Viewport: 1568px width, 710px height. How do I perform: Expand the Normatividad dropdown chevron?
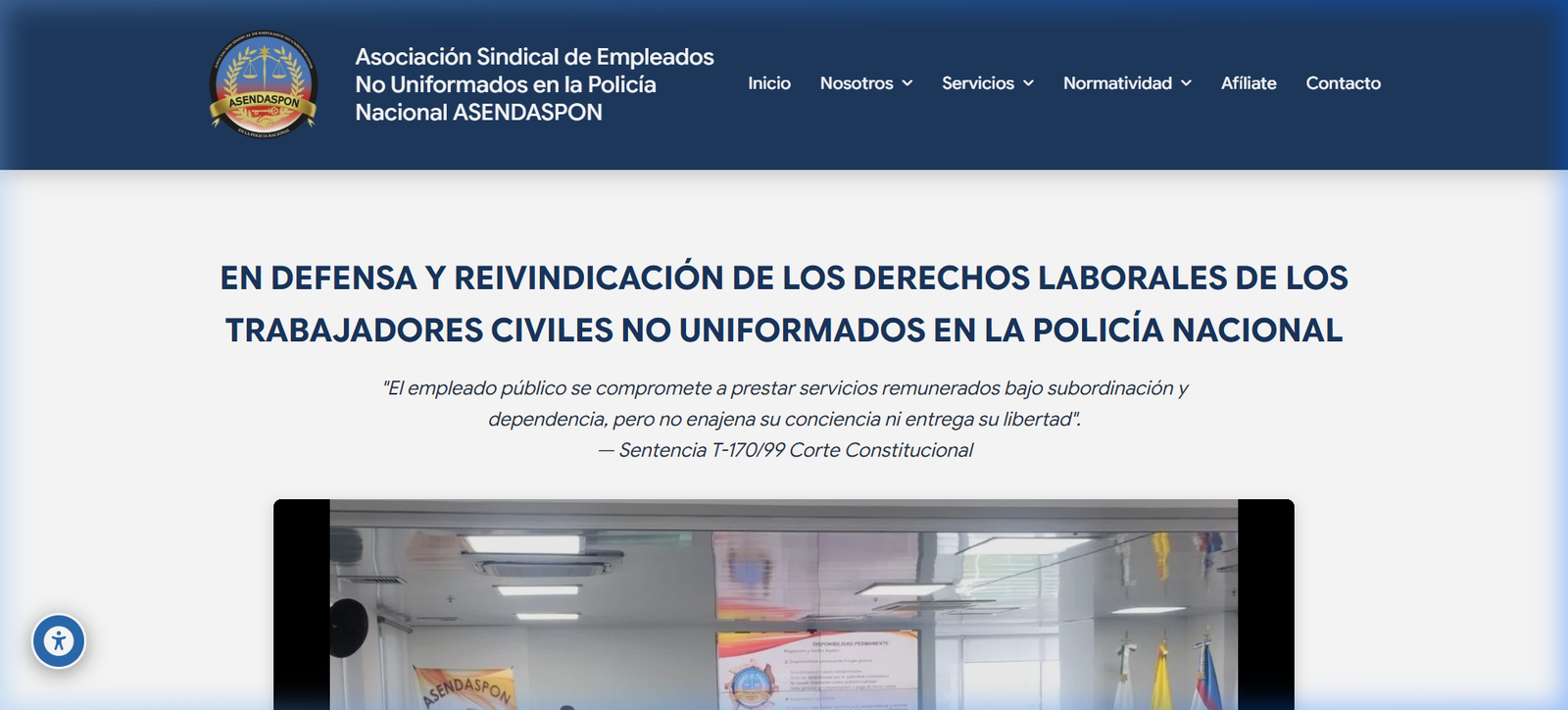click(1186, 83)
